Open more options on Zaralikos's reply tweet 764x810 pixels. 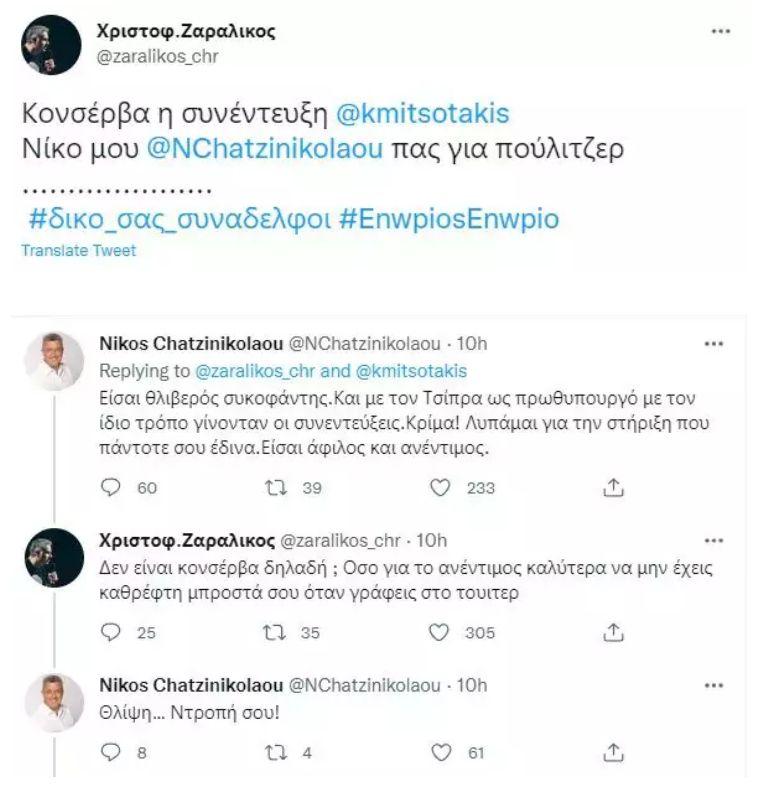point(714,541)
